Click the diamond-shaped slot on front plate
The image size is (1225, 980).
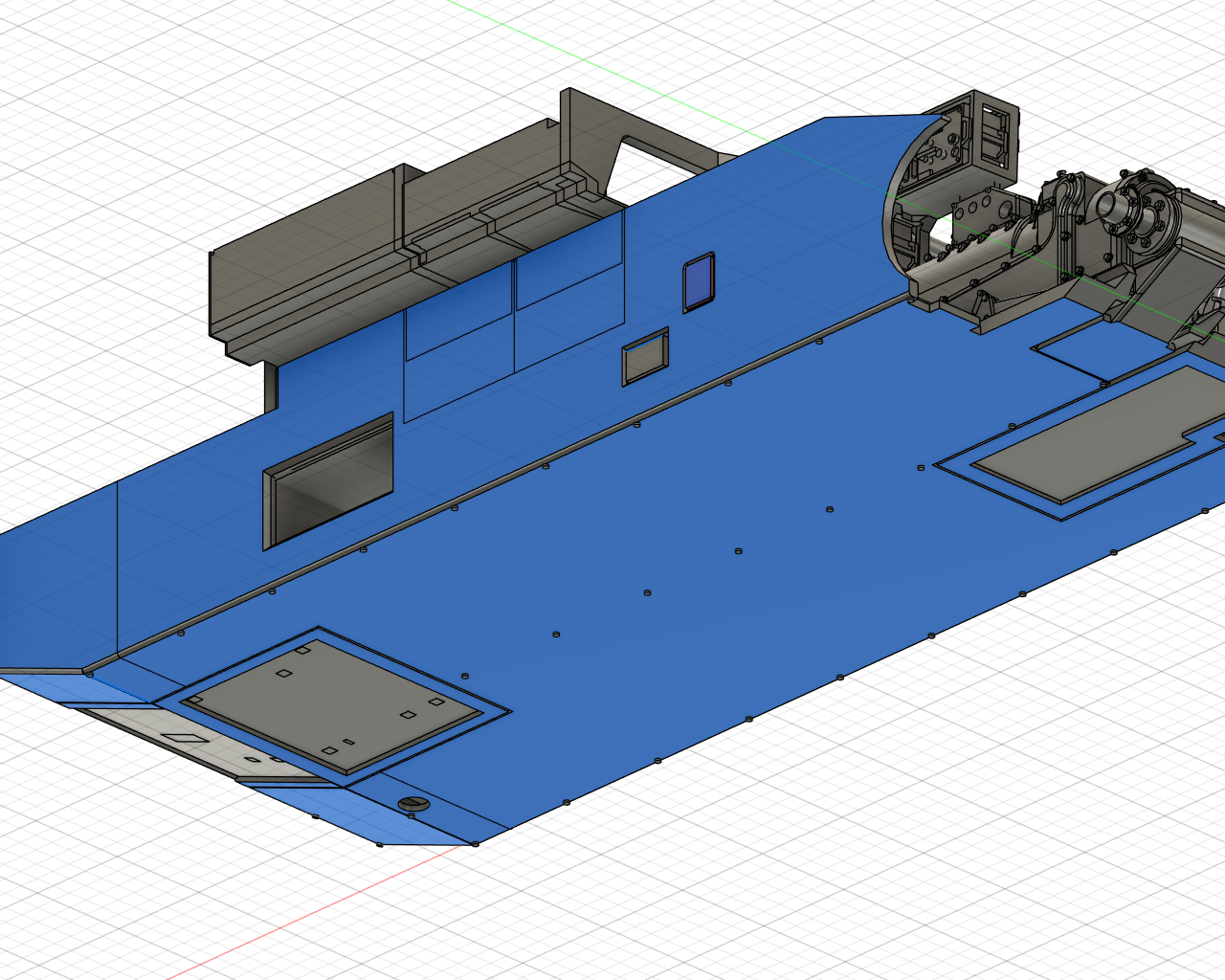(180, 738)
